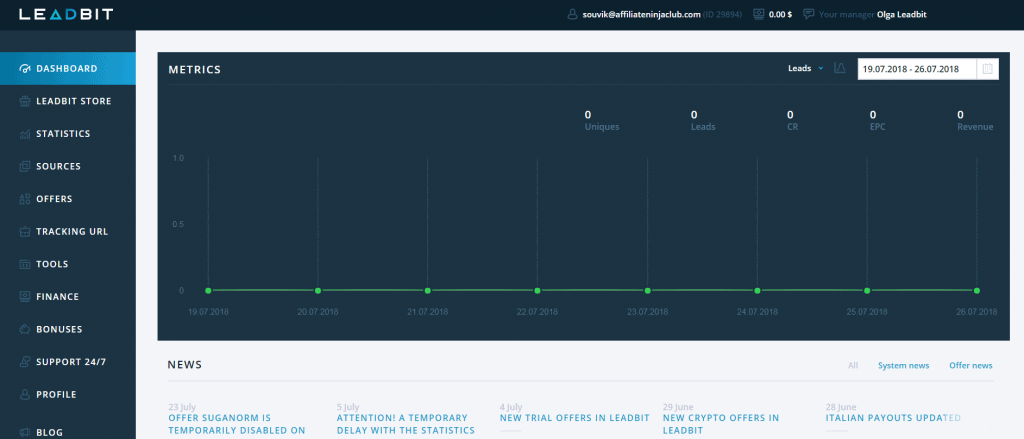Open Tools menu item

pos(68,265)
